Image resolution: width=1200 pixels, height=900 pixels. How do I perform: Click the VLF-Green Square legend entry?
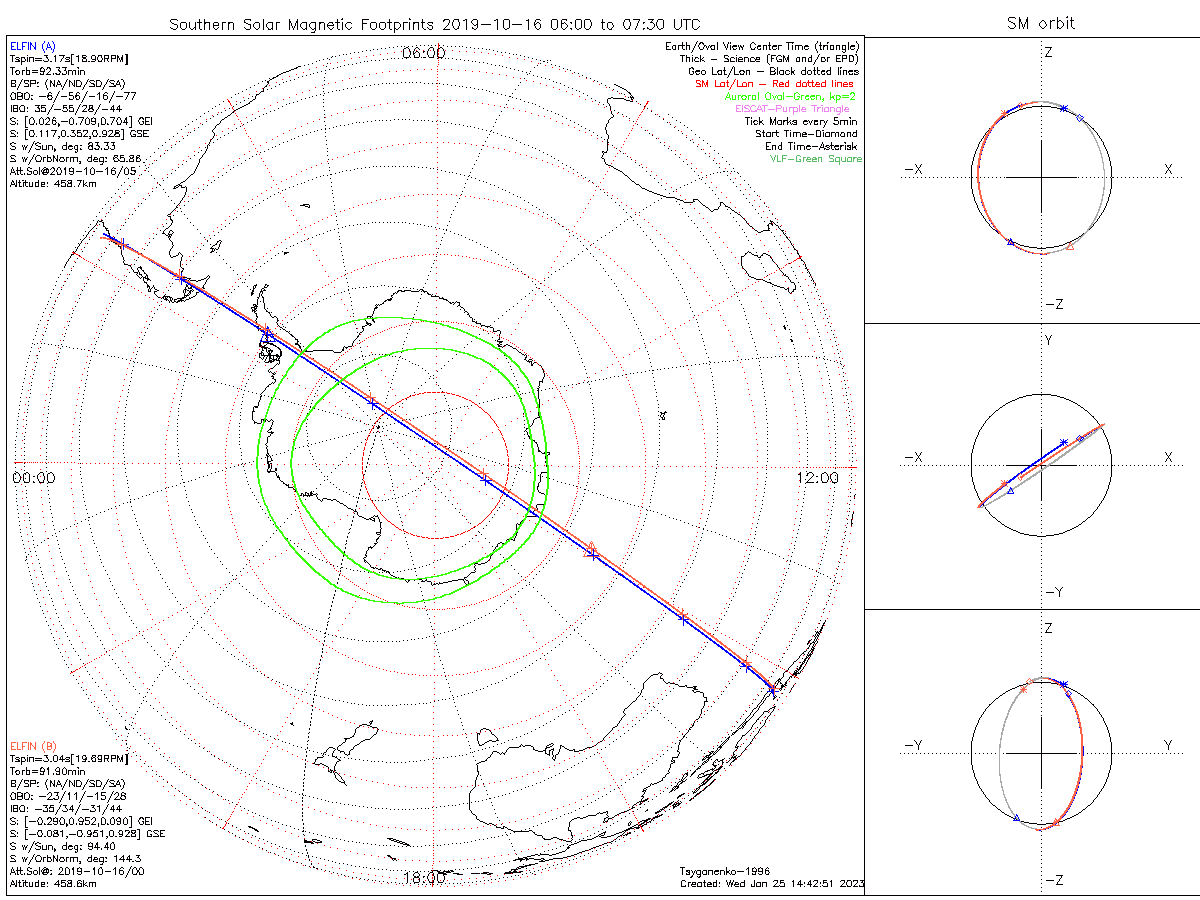pos(815,159)
